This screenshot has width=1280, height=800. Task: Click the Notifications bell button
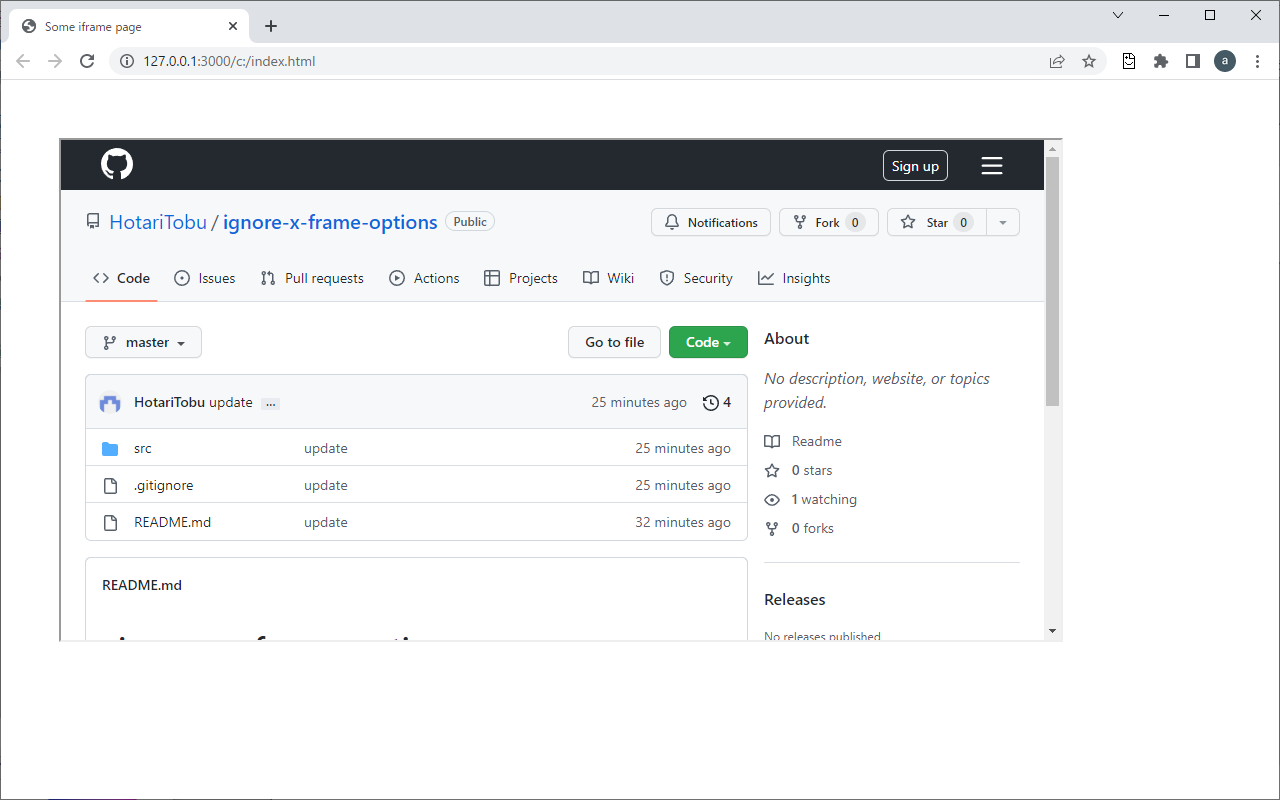pyautogui.click(x=711, y=222)
